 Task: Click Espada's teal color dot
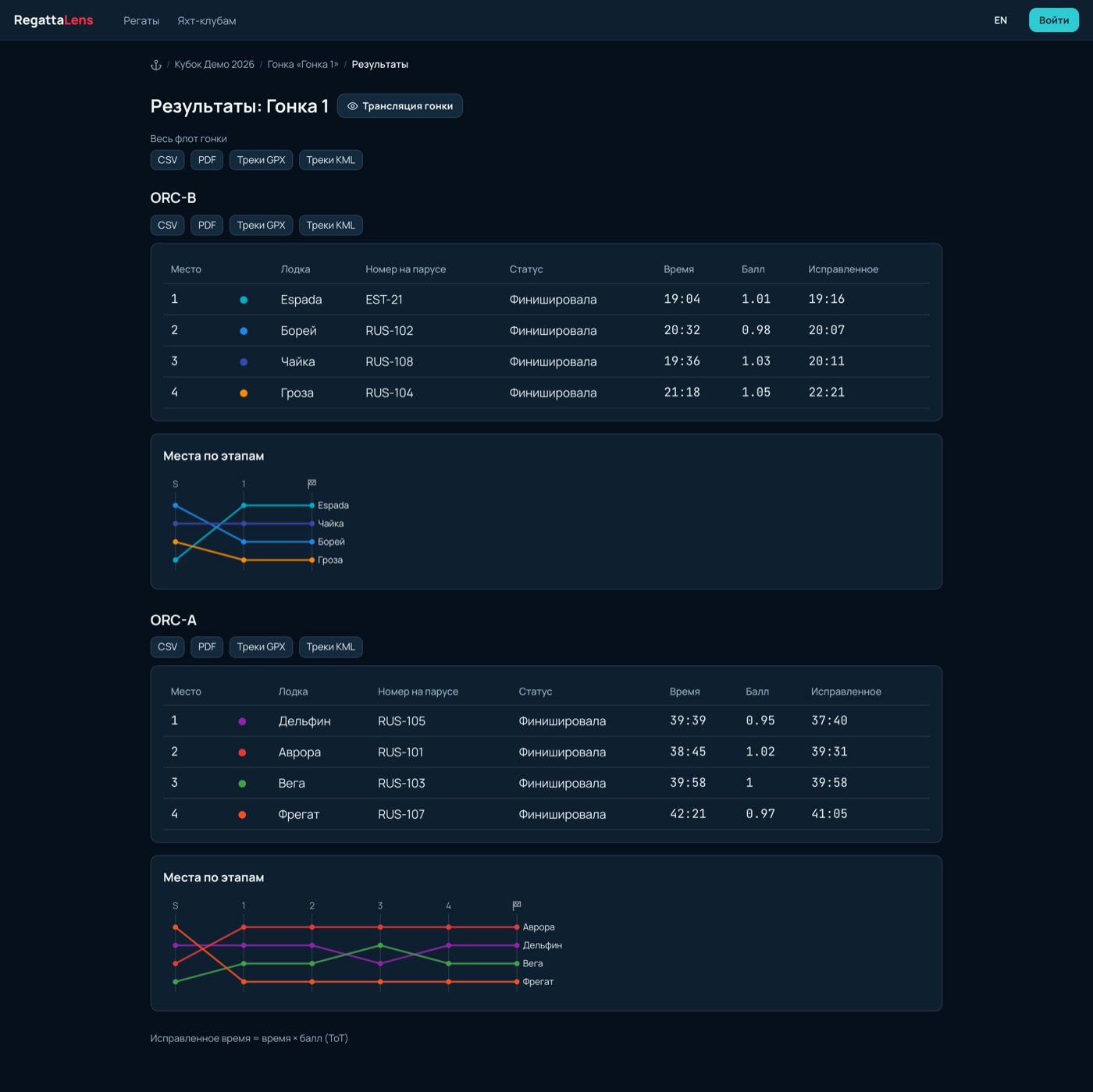pyautogui.click(x=244, y=300)
